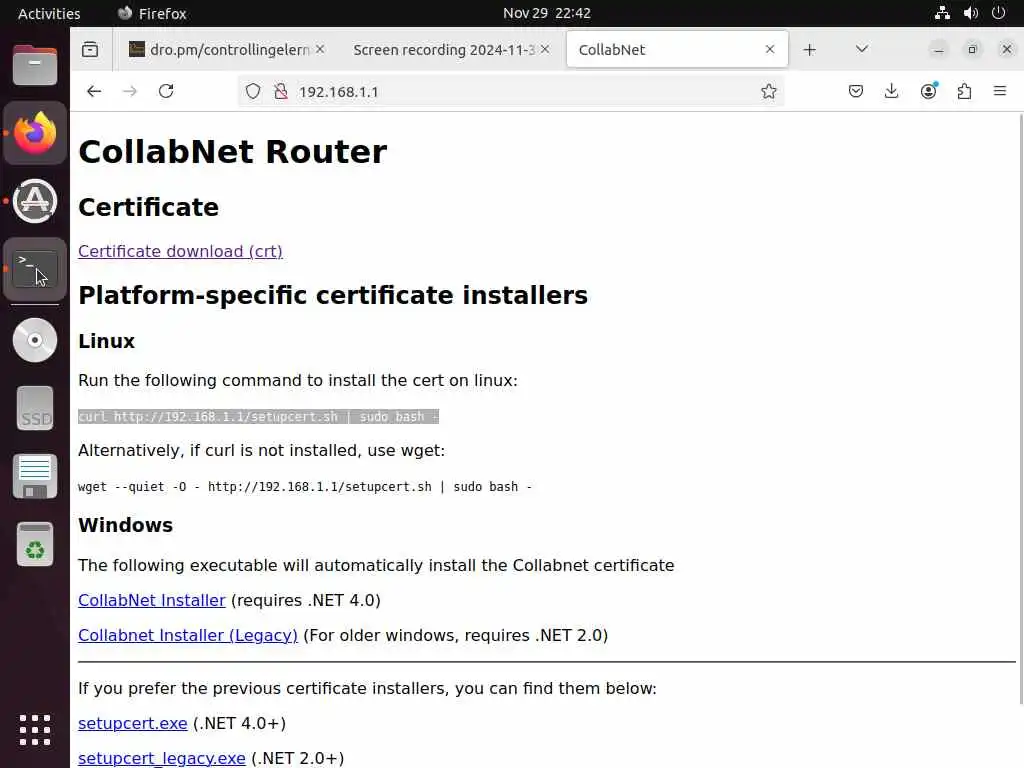1024x768 pixels.
Task: Close the CollabNet tab
Action: tap(770, 49)
